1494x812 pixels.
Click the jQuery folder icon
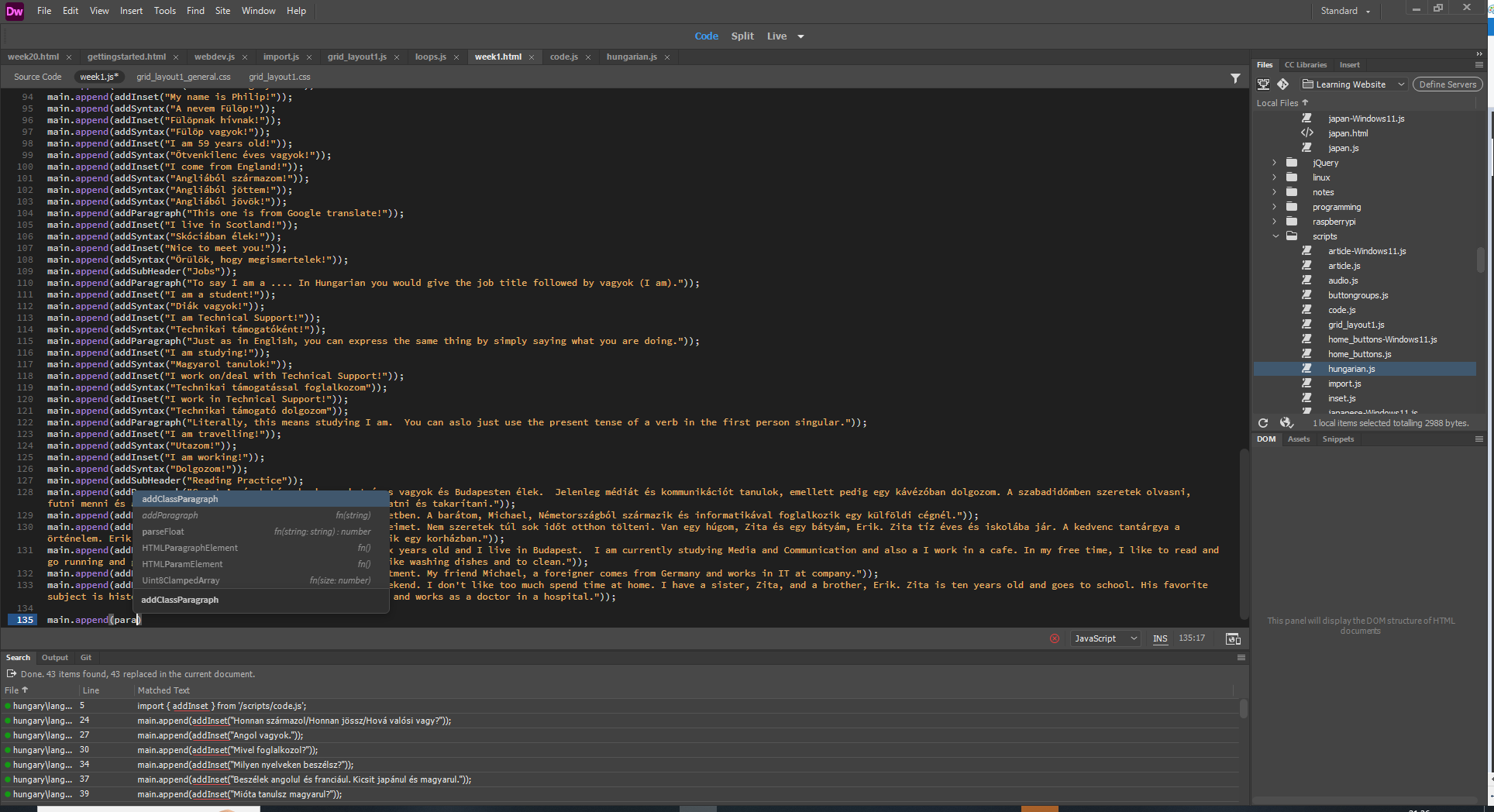pyautogui.click(x=1292, y=163)
